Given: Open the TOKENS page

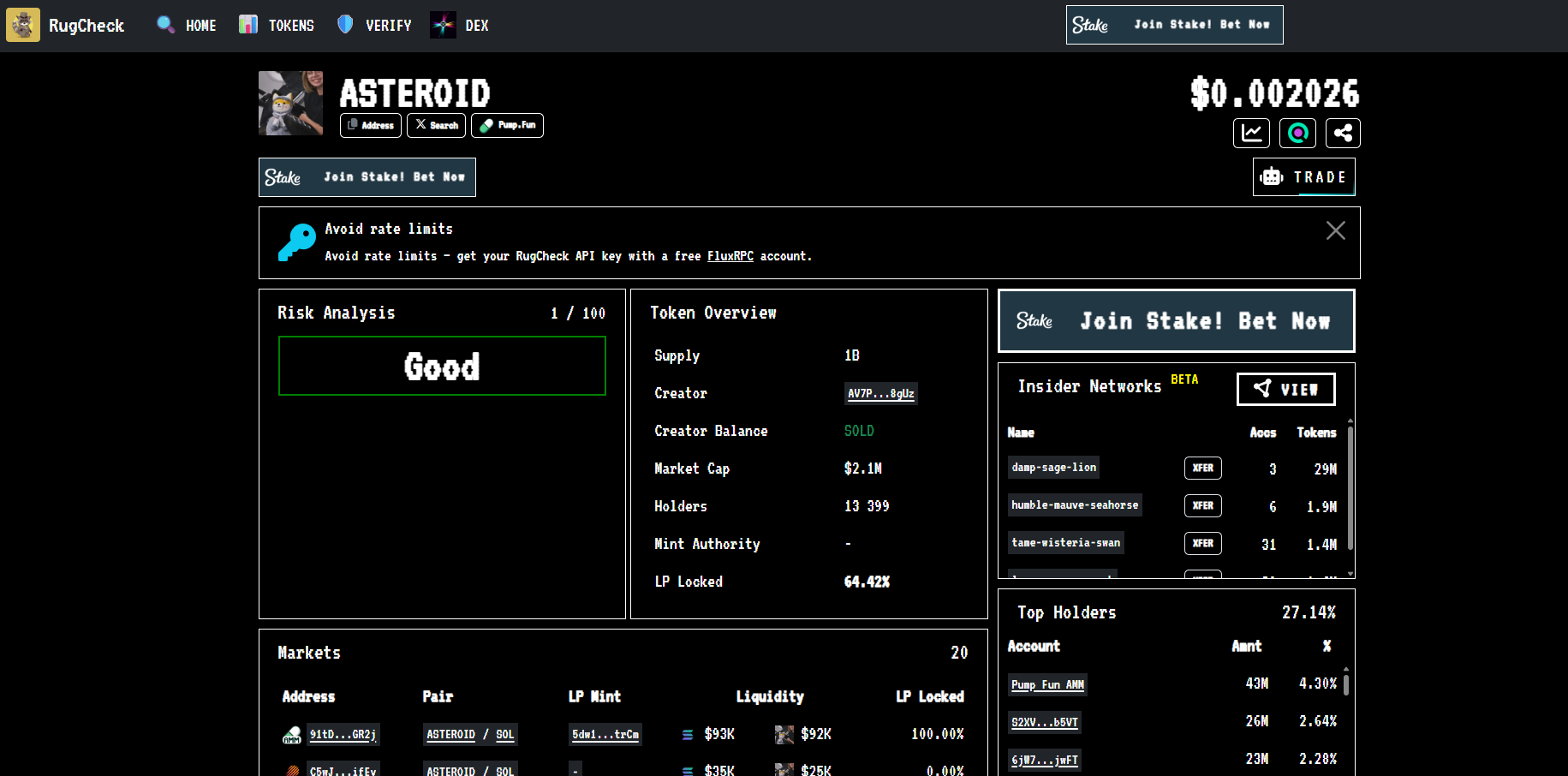Looking at the screenshot, I should pyautogui.click(x=277, y=26).
